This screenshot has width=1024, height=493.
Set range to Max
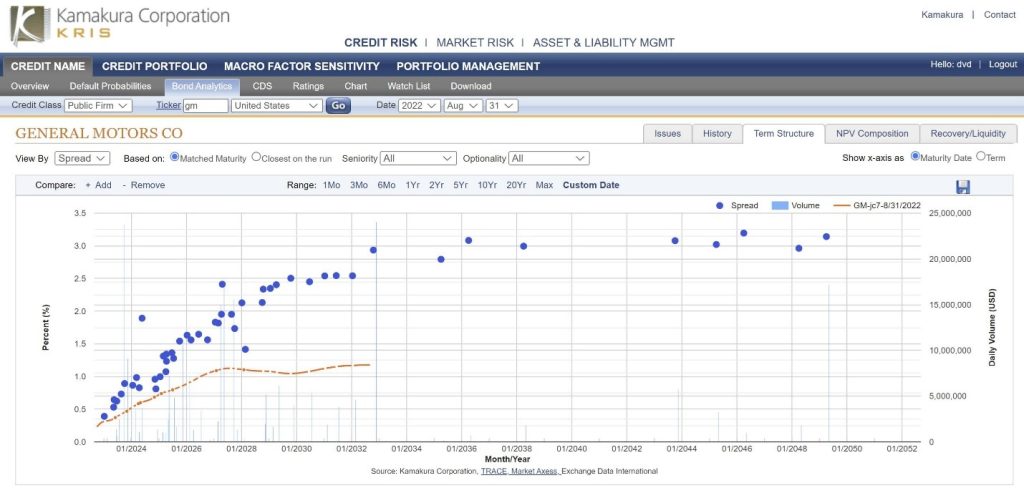pyautogui.click(x=544, y=185)
